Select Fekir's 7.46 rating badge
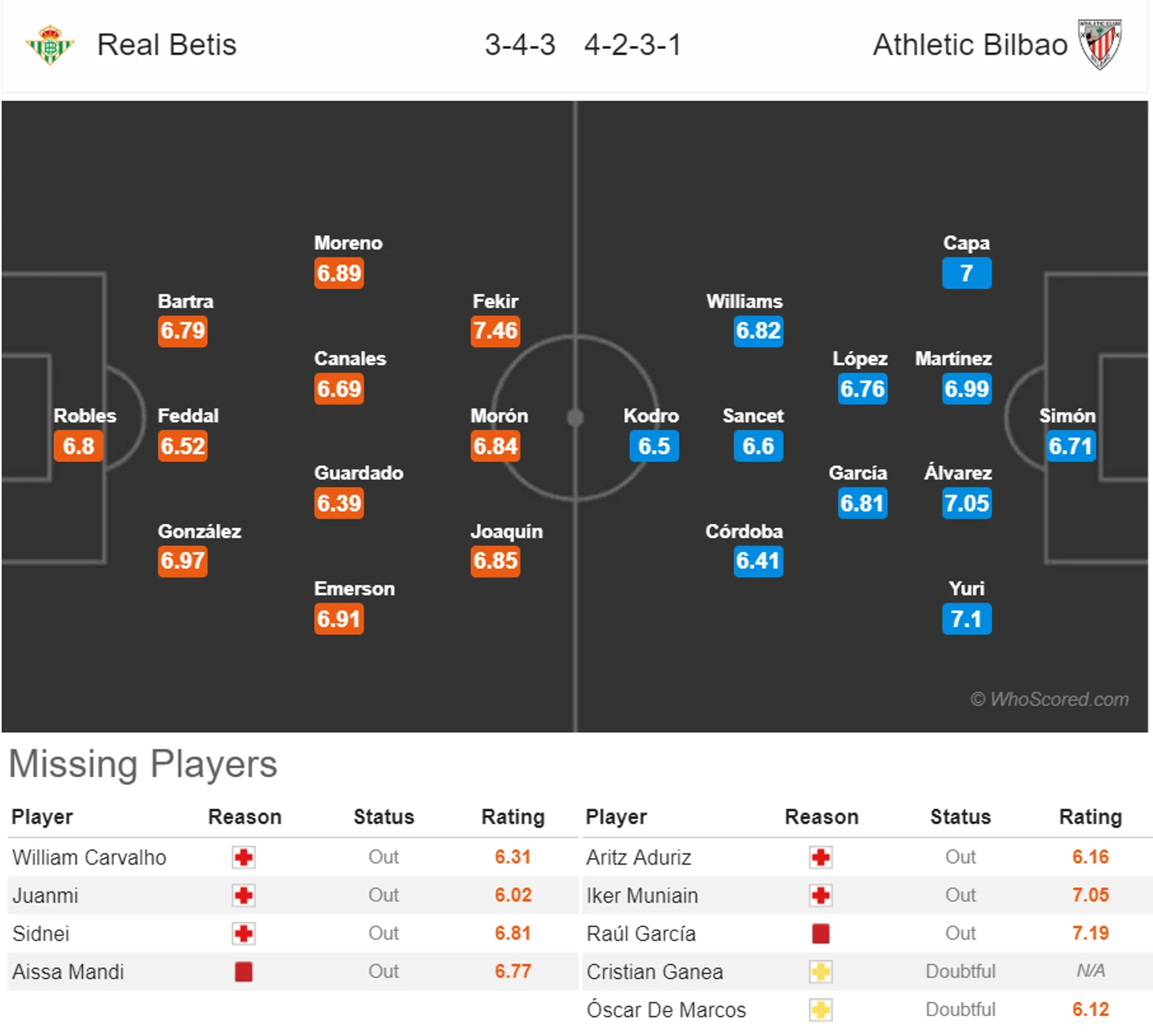The image size is (1153, 1036). point(495,331)
